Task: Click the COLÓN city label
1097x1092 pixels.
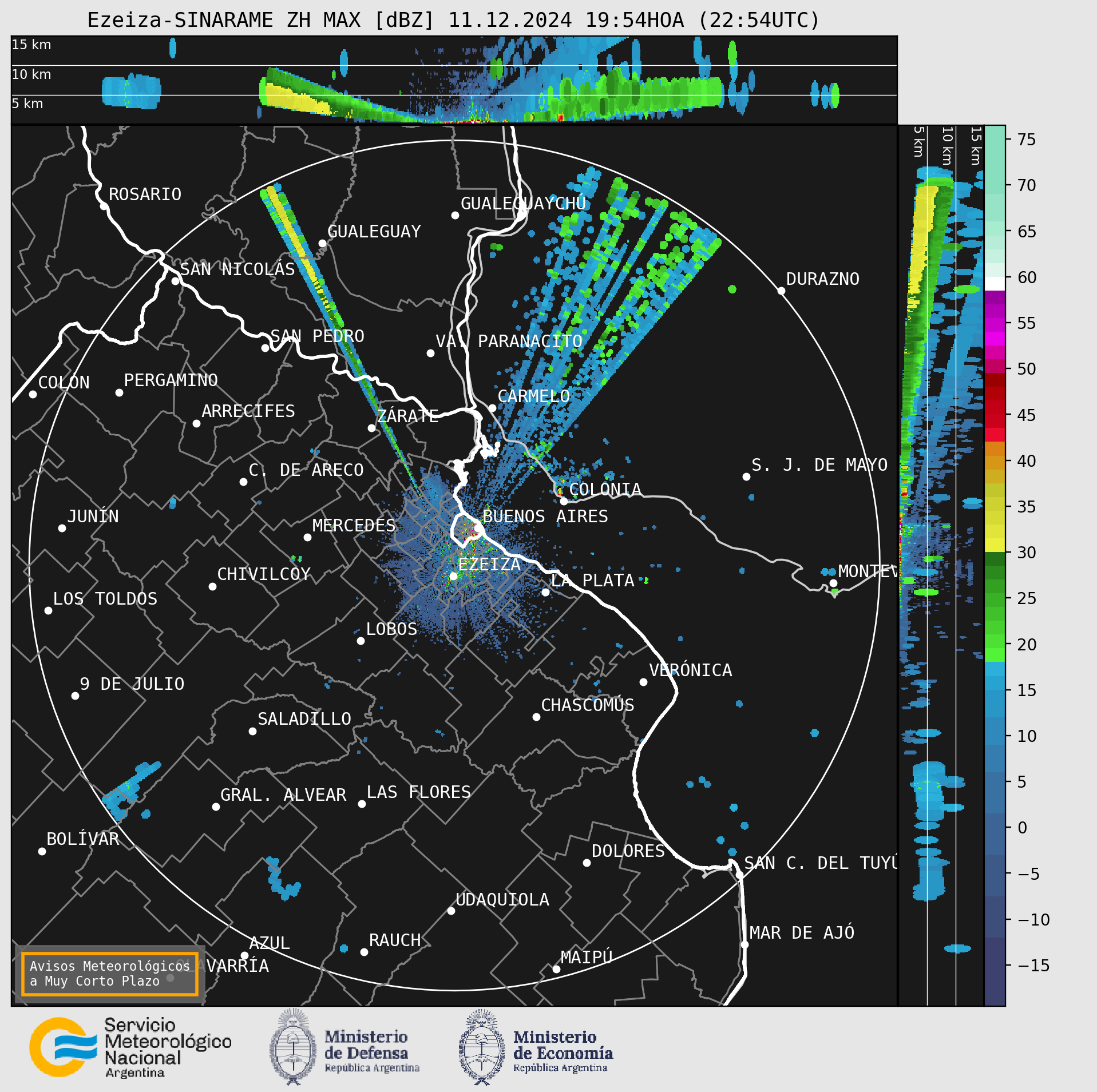Action: tap(64, 382)
